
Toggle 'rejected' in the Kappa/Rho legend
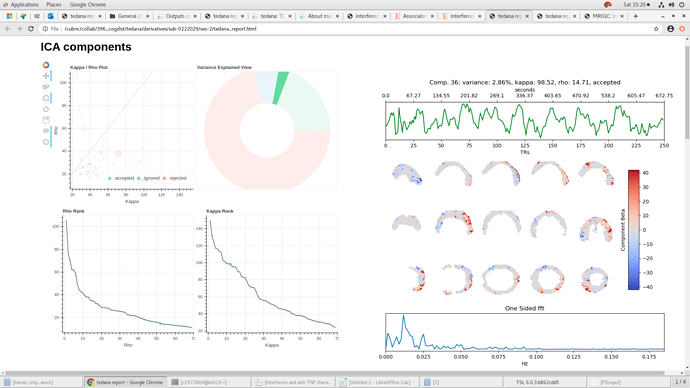point(175,178)
